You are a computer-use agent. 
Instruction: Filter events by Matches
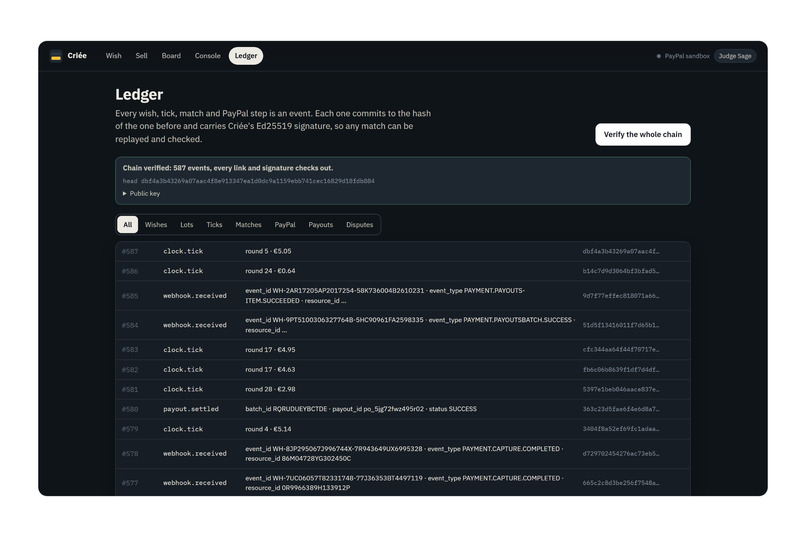coord(248,225)
